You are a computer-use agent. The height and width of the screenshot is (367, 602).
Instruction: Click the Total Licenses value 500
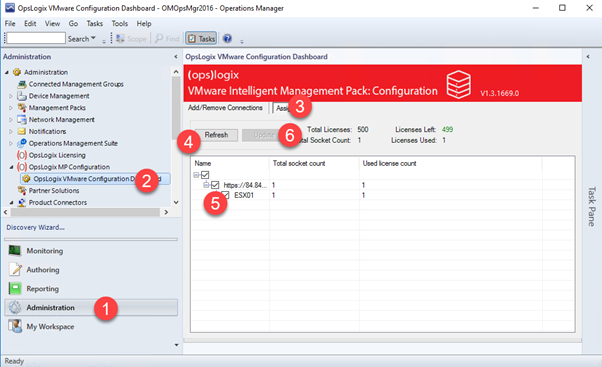363,130
